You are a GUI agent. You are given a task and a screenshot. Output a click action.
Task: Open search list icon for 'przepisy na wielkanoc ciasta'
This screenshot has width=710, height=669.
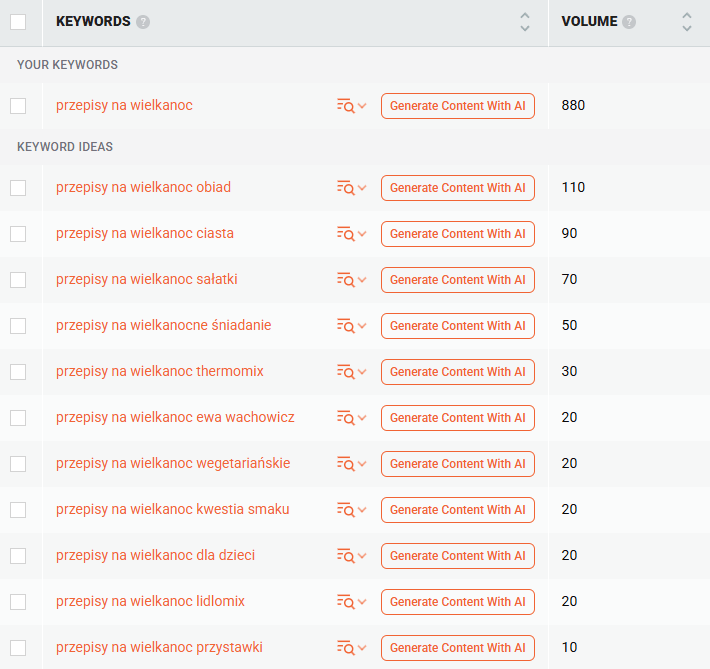(346, 234)
